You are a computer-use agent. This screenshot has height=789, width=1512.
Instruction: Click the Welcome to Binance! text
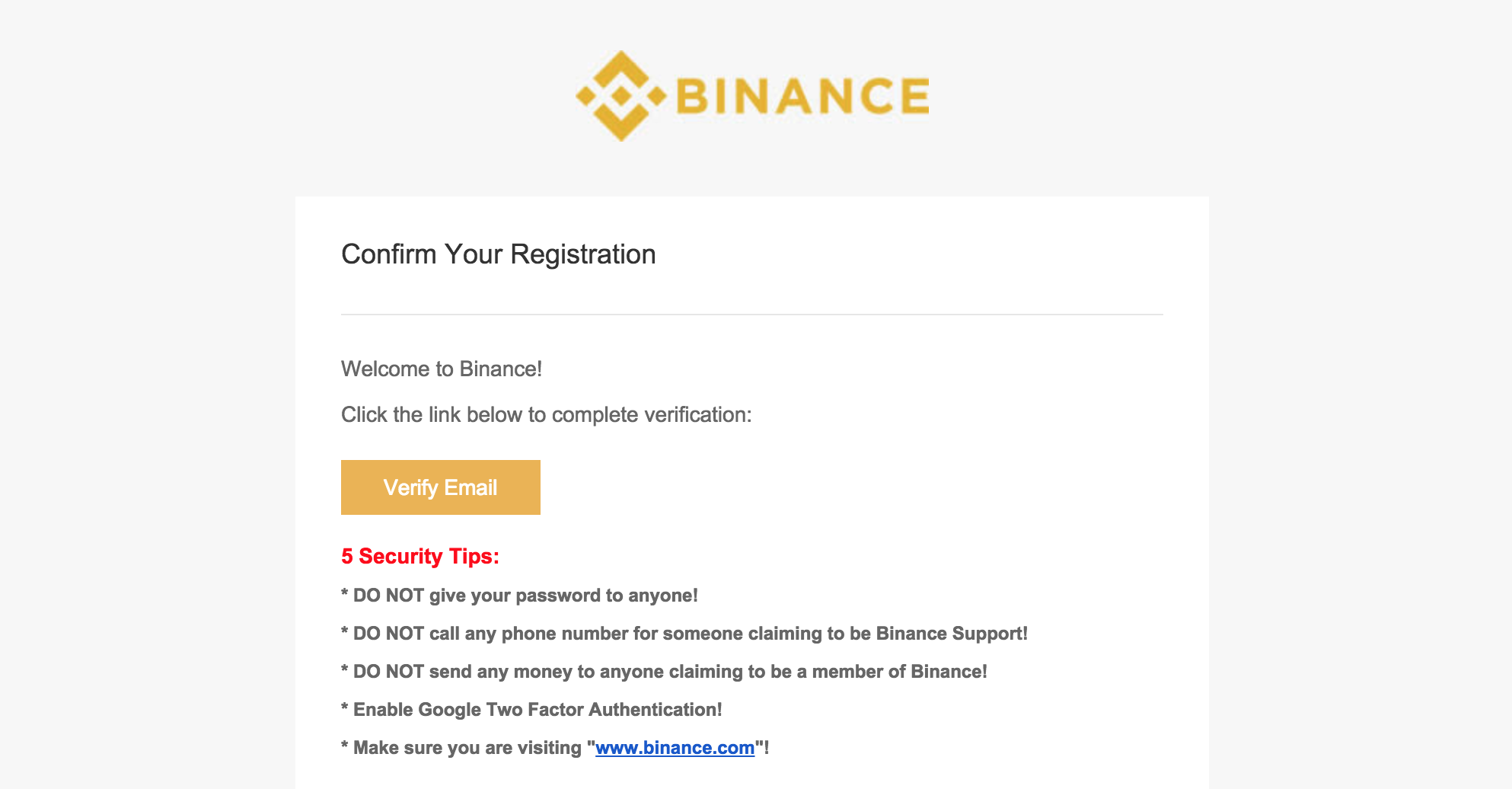tap(442, 369)
